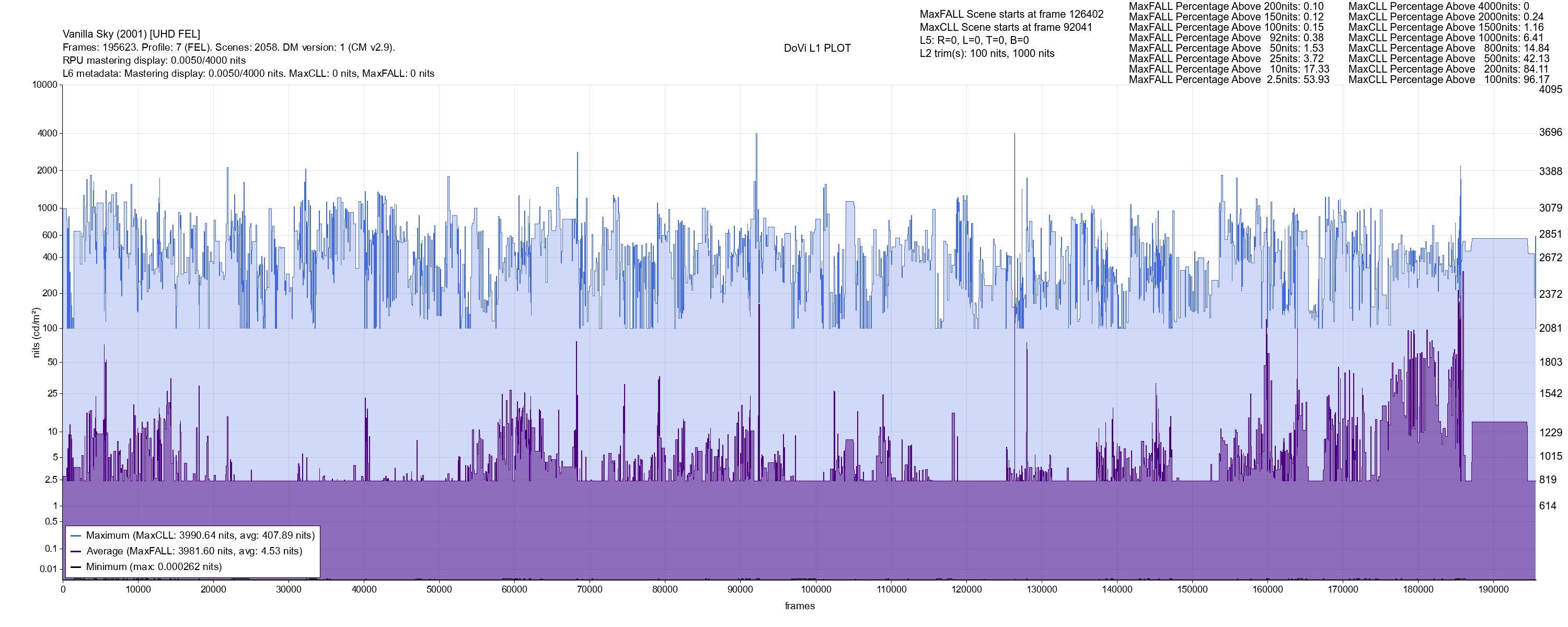Click the black Minimum legend line swatch

pyautogui.click(x=76, y=567)
